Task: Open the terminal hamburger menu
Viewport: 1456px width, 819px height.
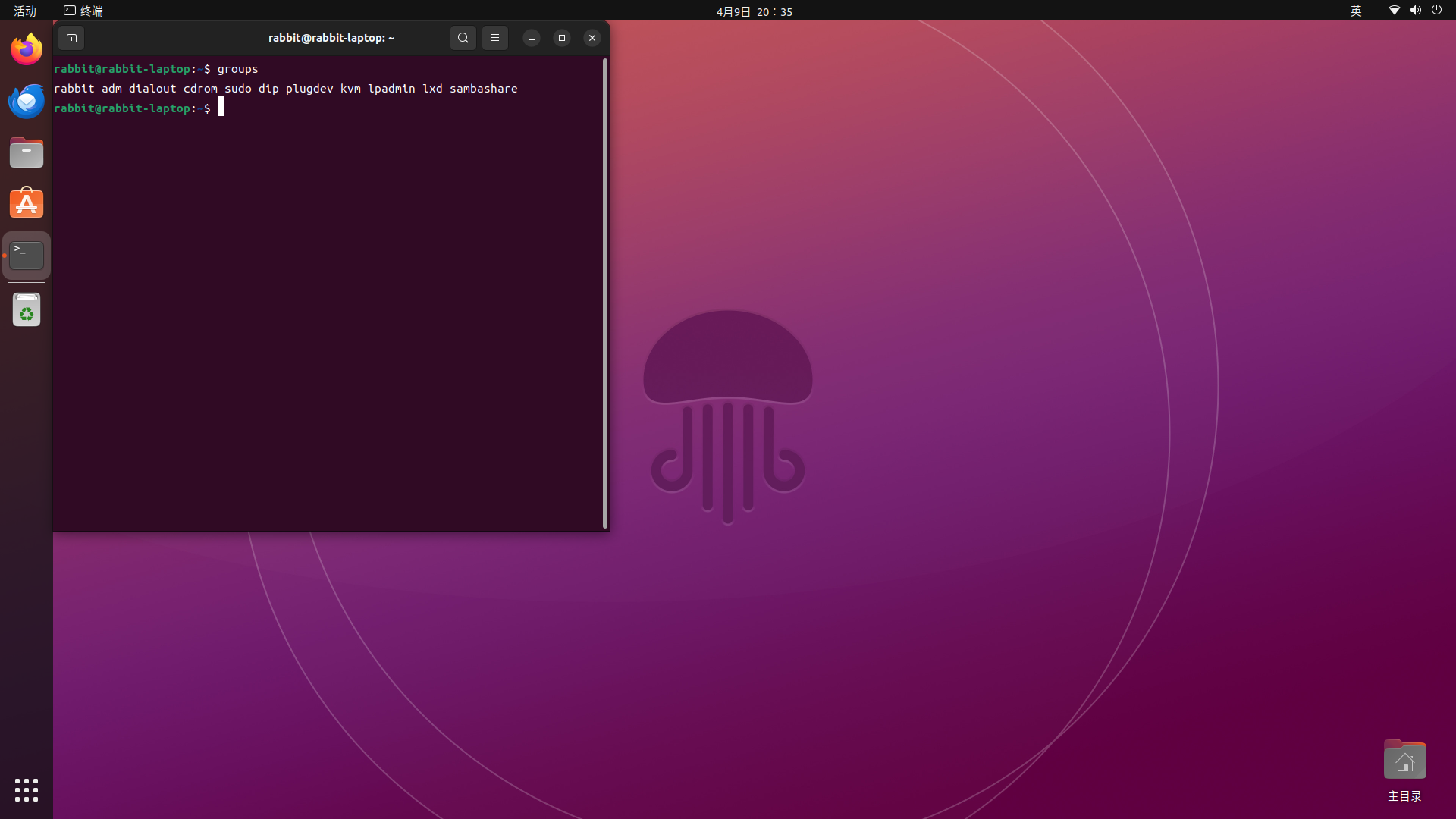Action: point(494,38)
